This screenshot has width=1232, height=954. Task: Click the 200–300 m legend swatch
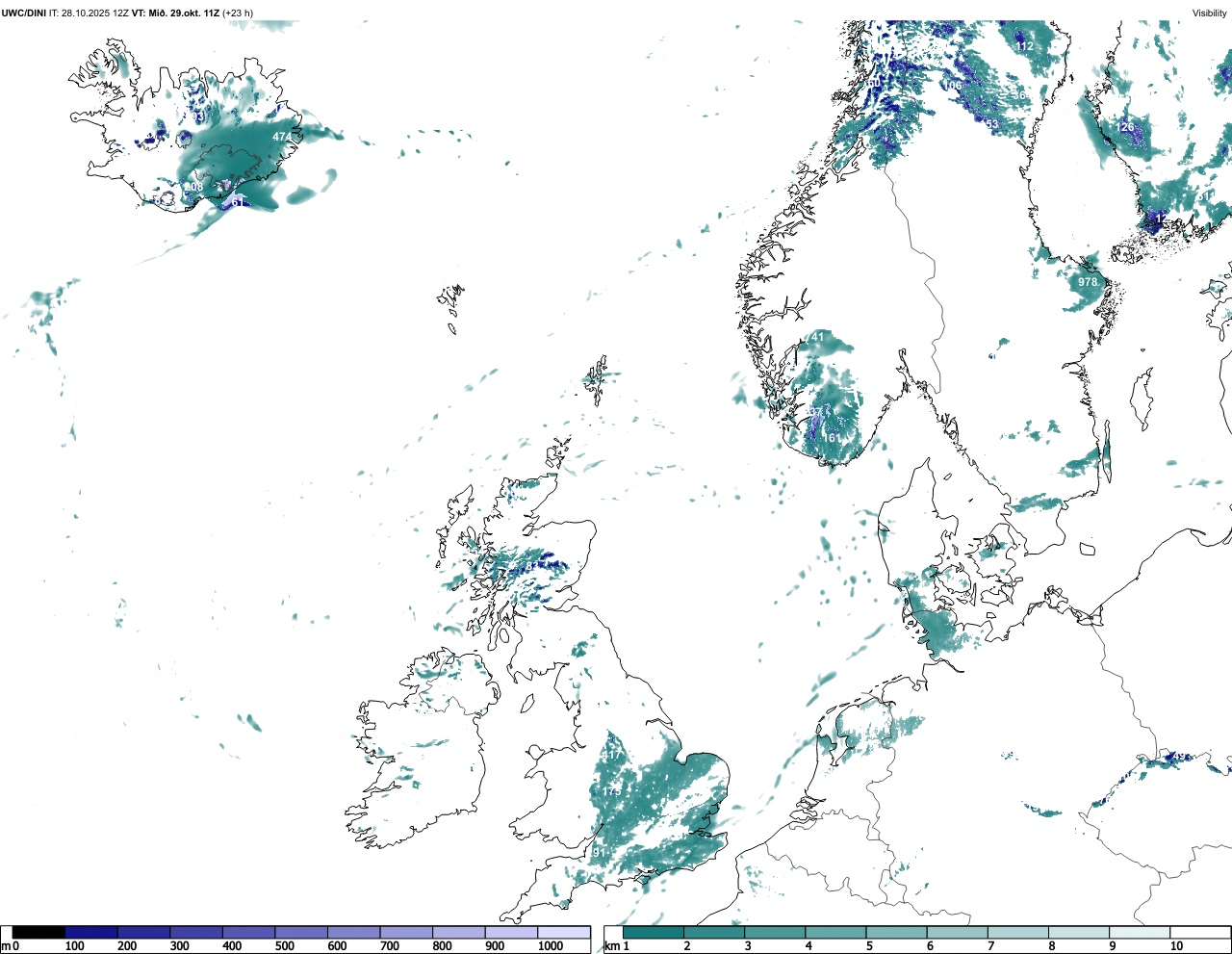[144, 932]
